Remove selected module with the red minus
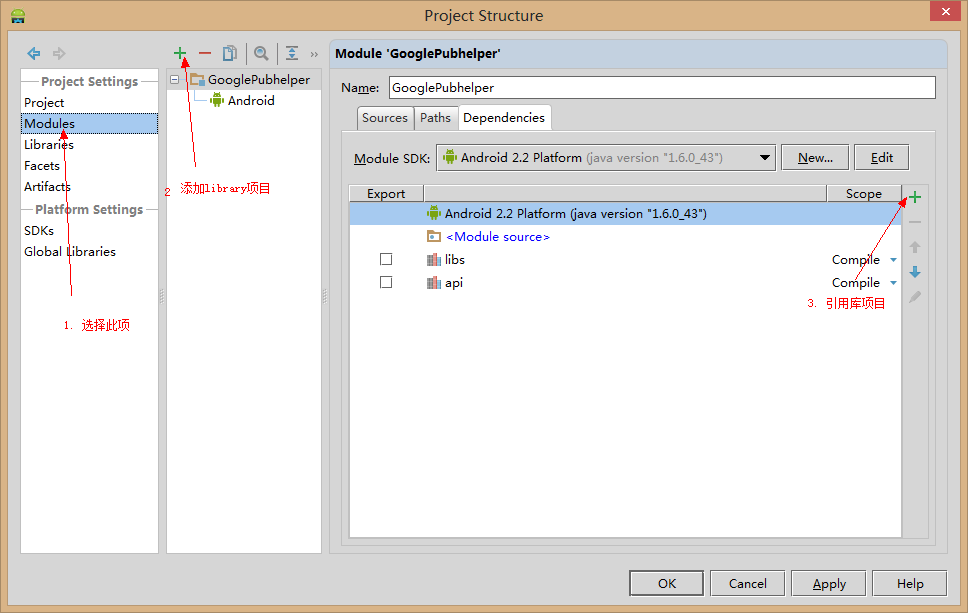Viewport: 968px width, 613px height. (x=205, y=54)
